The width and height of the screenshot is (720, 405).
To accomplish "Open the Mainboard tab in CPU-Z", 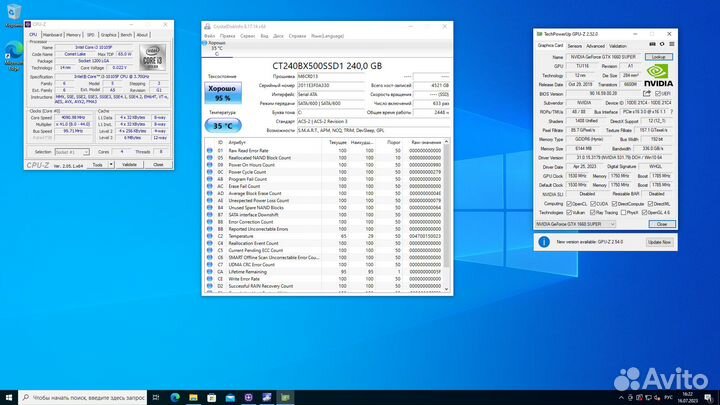I will click(52, 35).
